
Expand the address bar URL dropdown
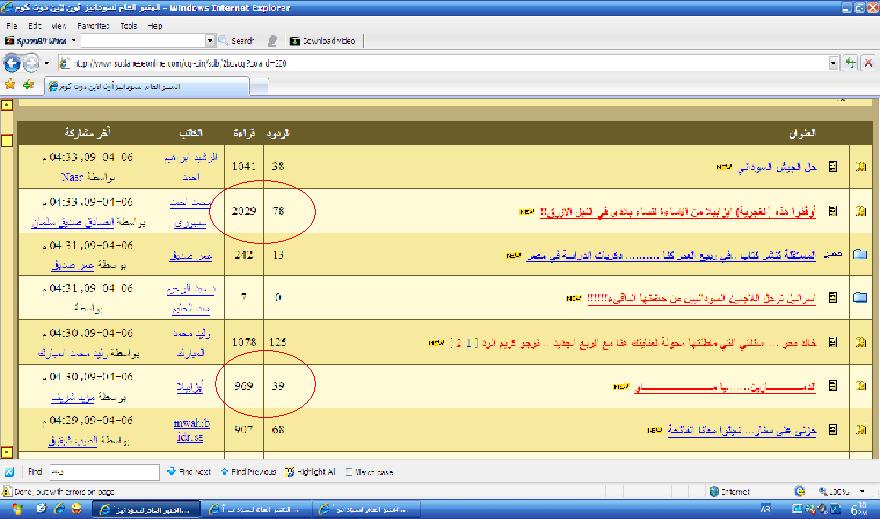(833, 62)
